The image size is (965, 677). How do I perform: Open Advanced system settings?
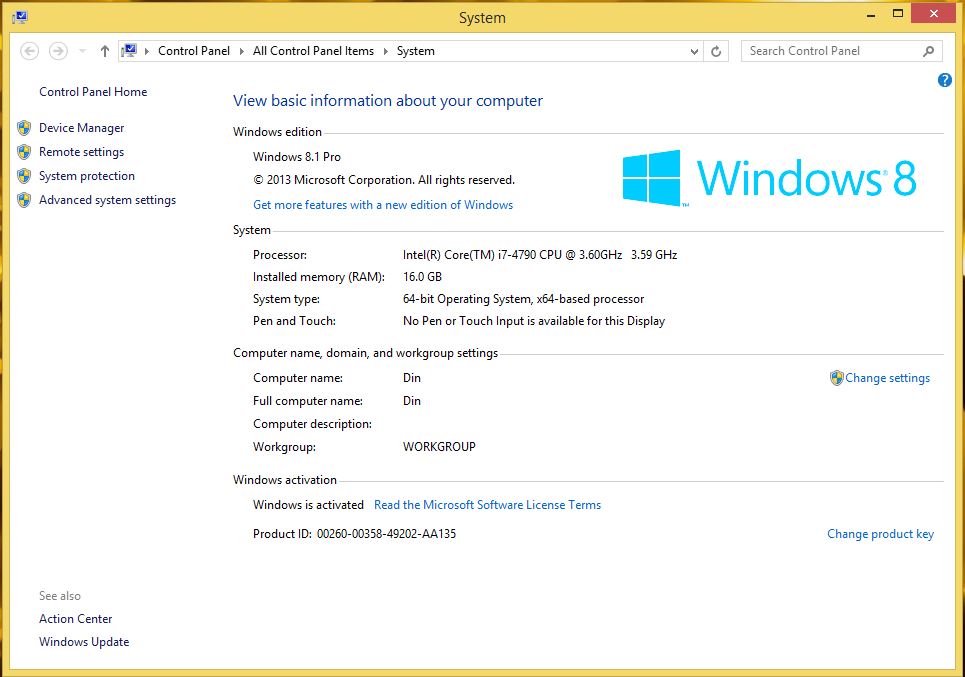(x=105, y=199)
